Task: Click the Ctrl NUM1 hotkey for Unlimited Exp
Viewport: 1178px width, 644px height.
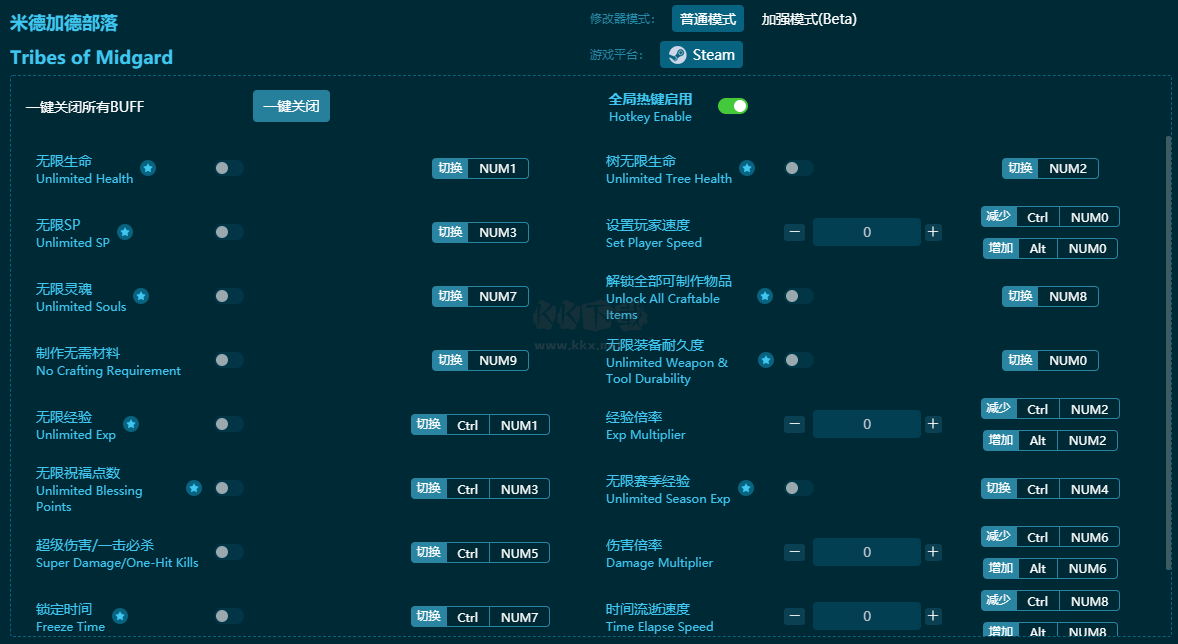Action: coord(480,425)
